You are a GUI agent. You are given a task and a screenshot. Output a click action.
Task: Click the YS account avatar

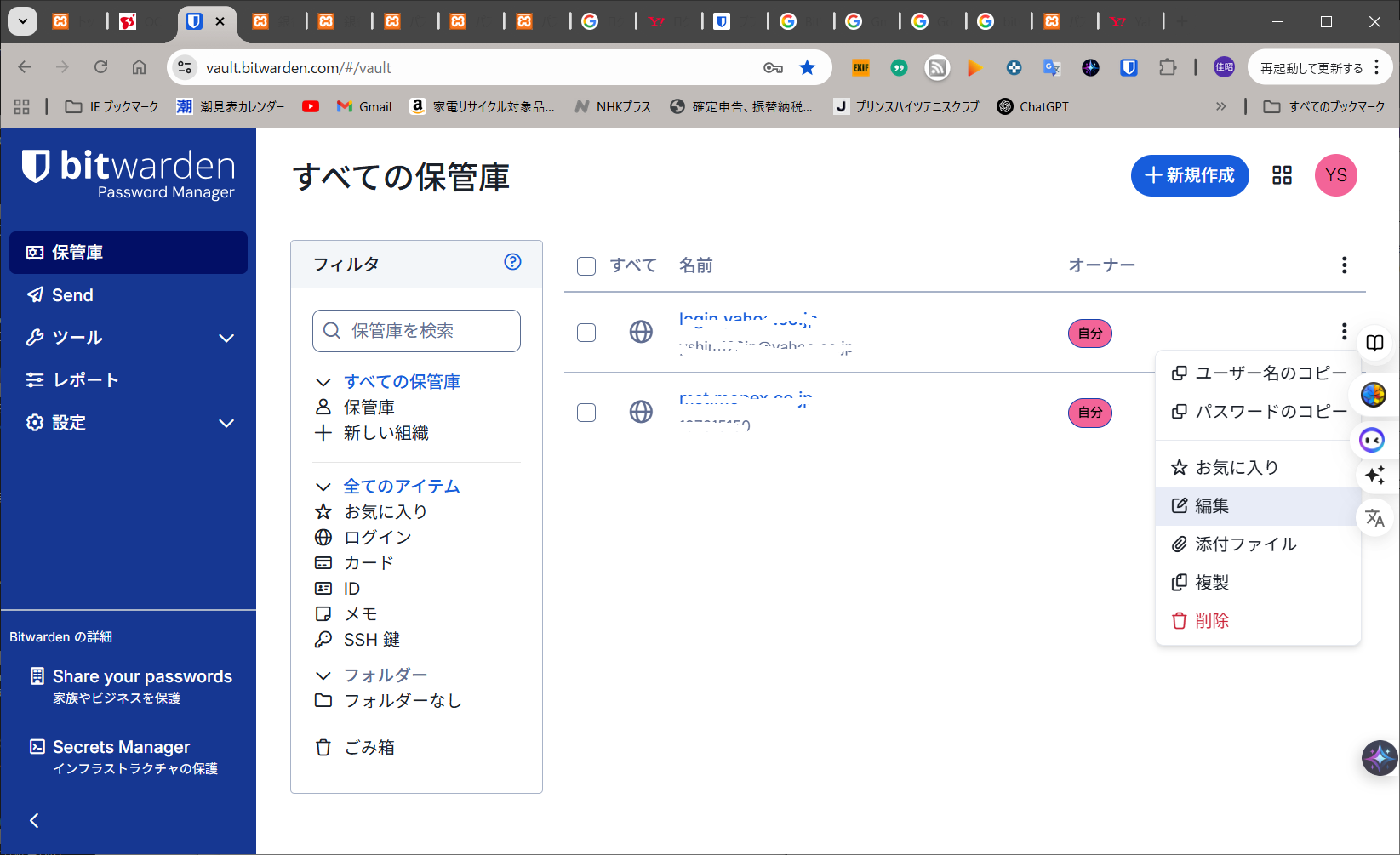coord(1335,175)
